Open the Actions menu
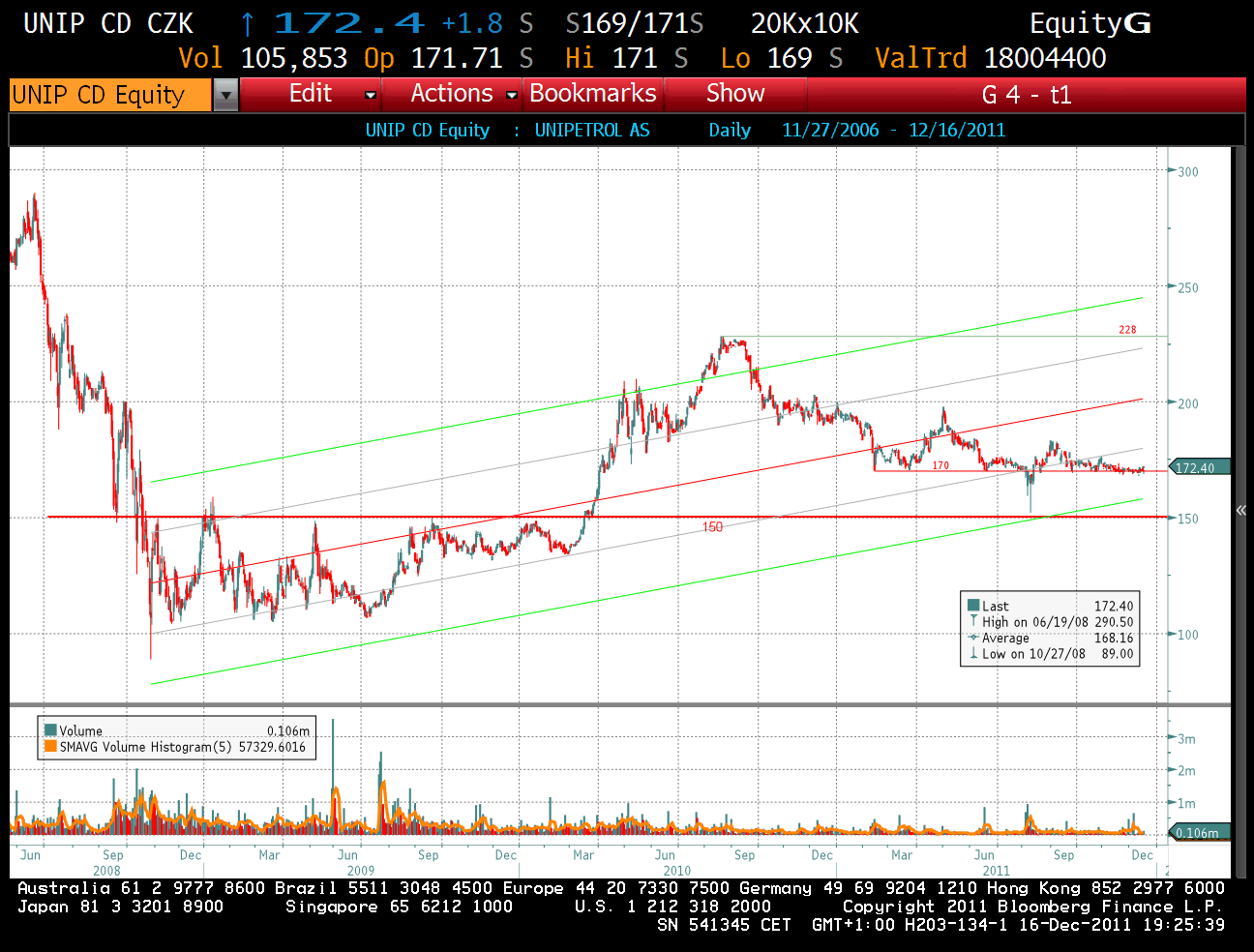 coord(452,94)
